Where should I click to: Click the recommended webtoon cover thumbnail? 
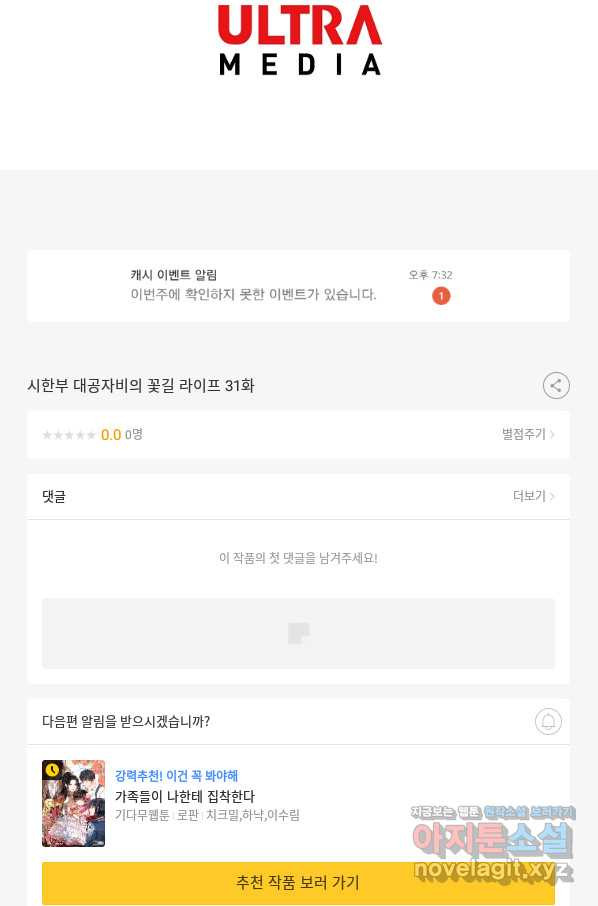tap(73, 803)
